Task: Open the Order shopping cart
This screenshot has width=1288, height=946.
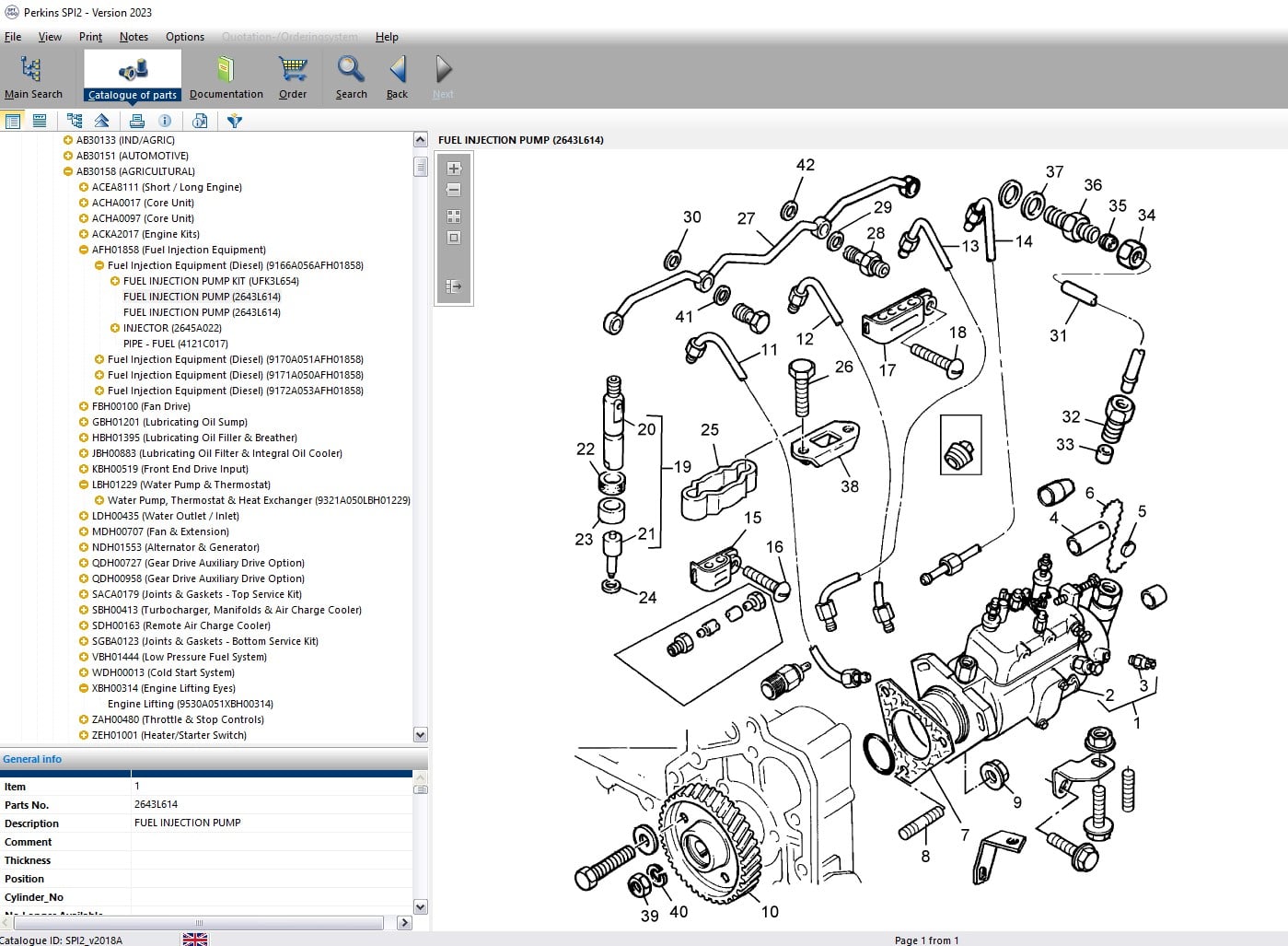Action: tap(293, 69)
